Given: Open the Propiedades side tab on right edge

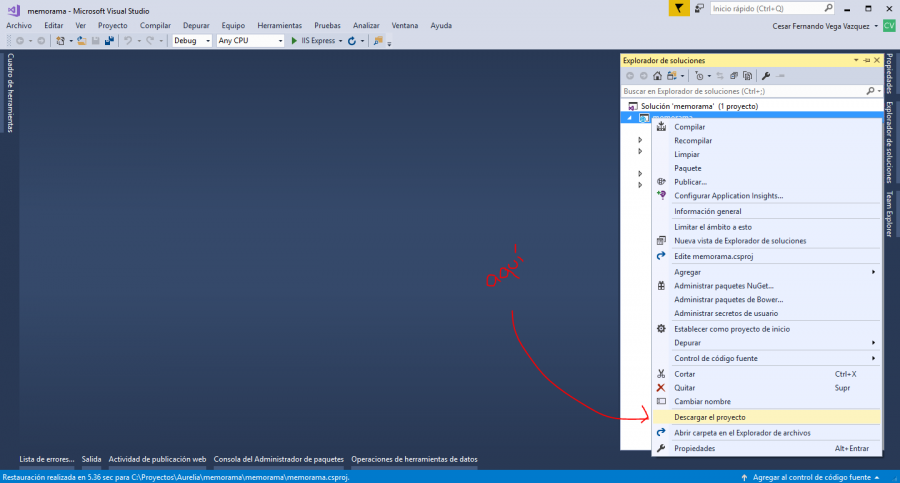Looking at the screenshot, I should (889, 74).
